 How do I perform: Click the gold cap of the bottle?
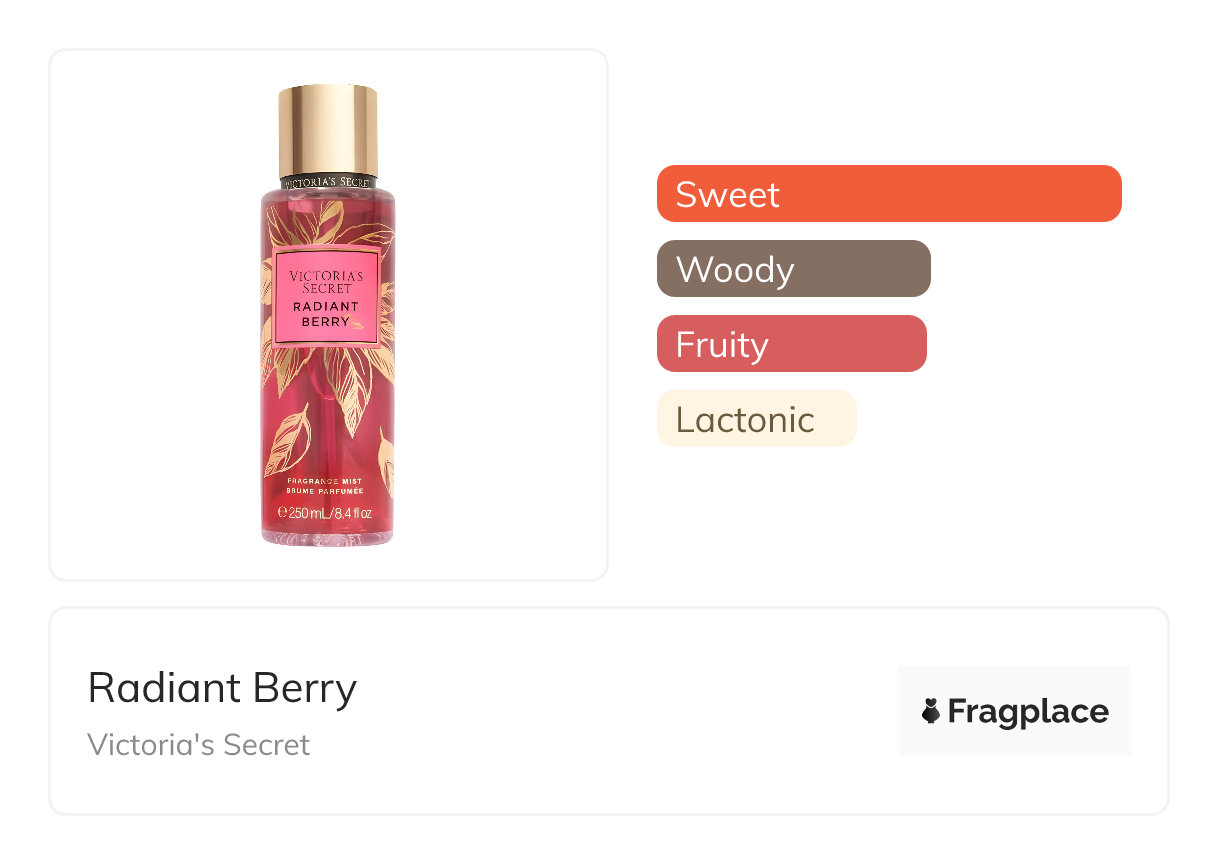pyautogui.click(x=328, y=128)
